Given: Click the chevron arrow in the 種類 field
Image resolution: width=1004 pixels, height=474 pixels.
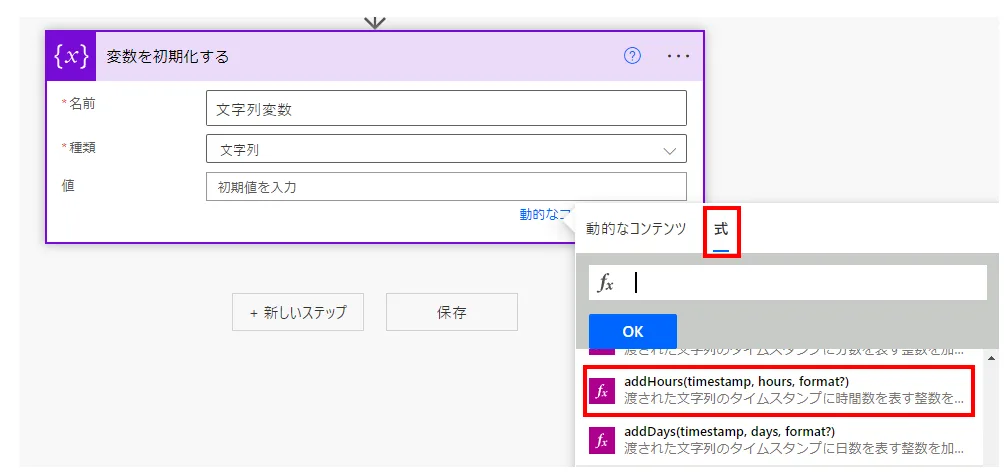Looking at the screenshot, I should tap(669, 150).
